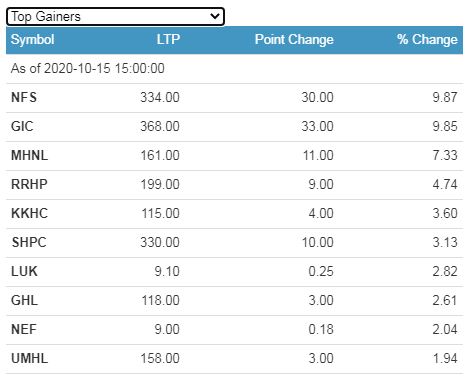Click the KKHC stock symbol

pos(30,213)
